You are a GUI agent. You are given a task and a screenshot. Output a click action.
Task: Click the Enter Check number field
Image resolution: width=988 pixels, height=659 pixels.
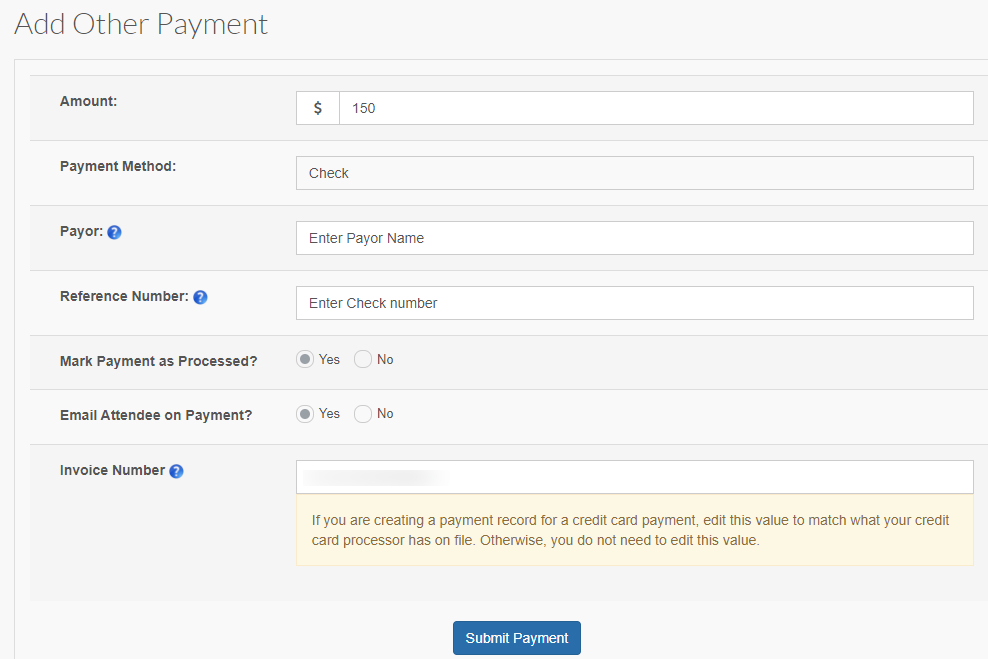[x=634, y=303]
